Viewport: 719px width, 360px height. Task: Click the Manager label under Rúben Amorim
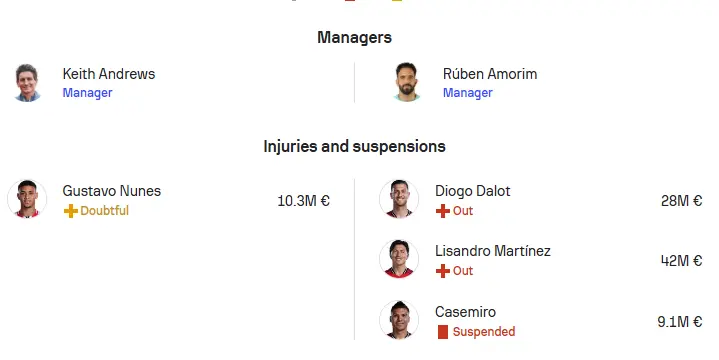(467, 93)
